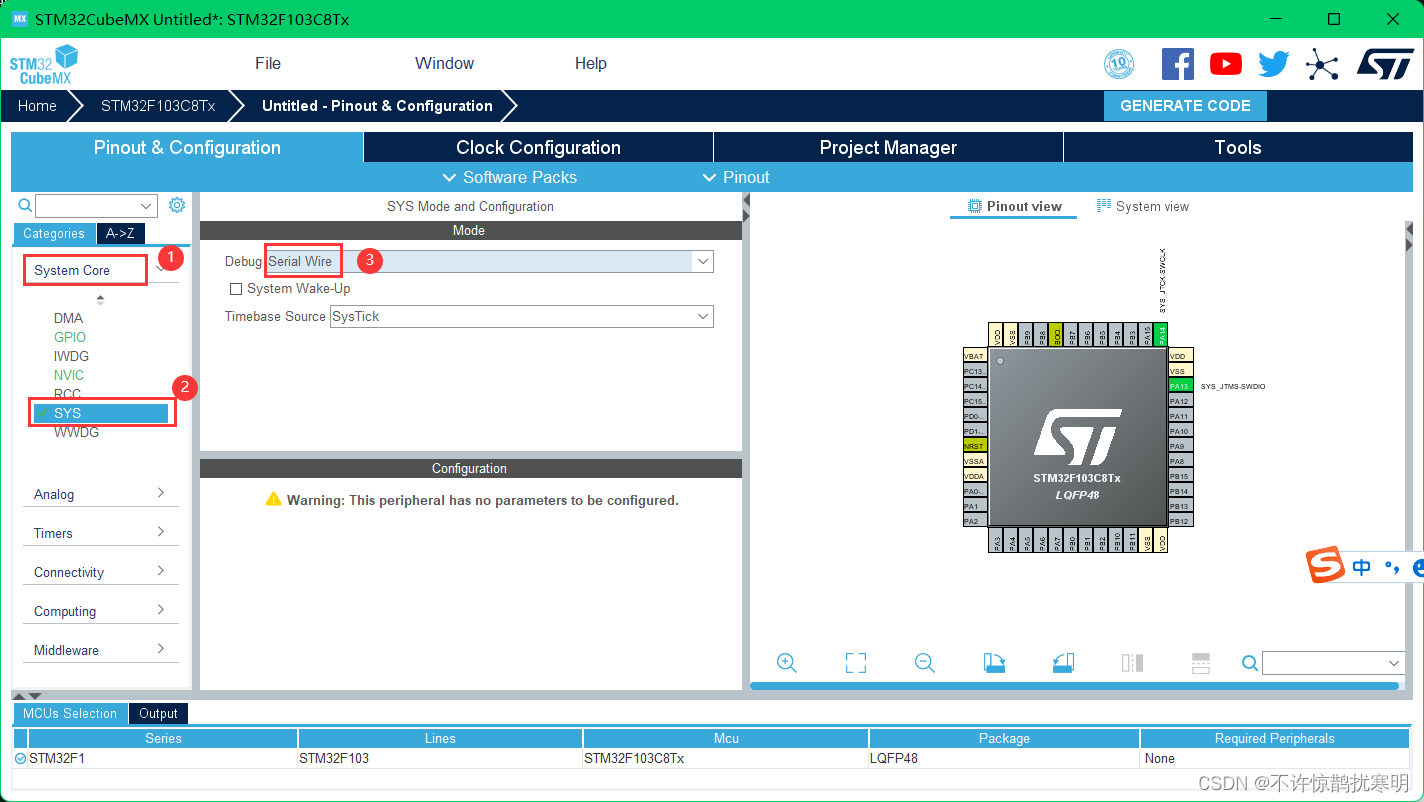Zoom in on the pinout view
1424x802 pixels.
787,663
